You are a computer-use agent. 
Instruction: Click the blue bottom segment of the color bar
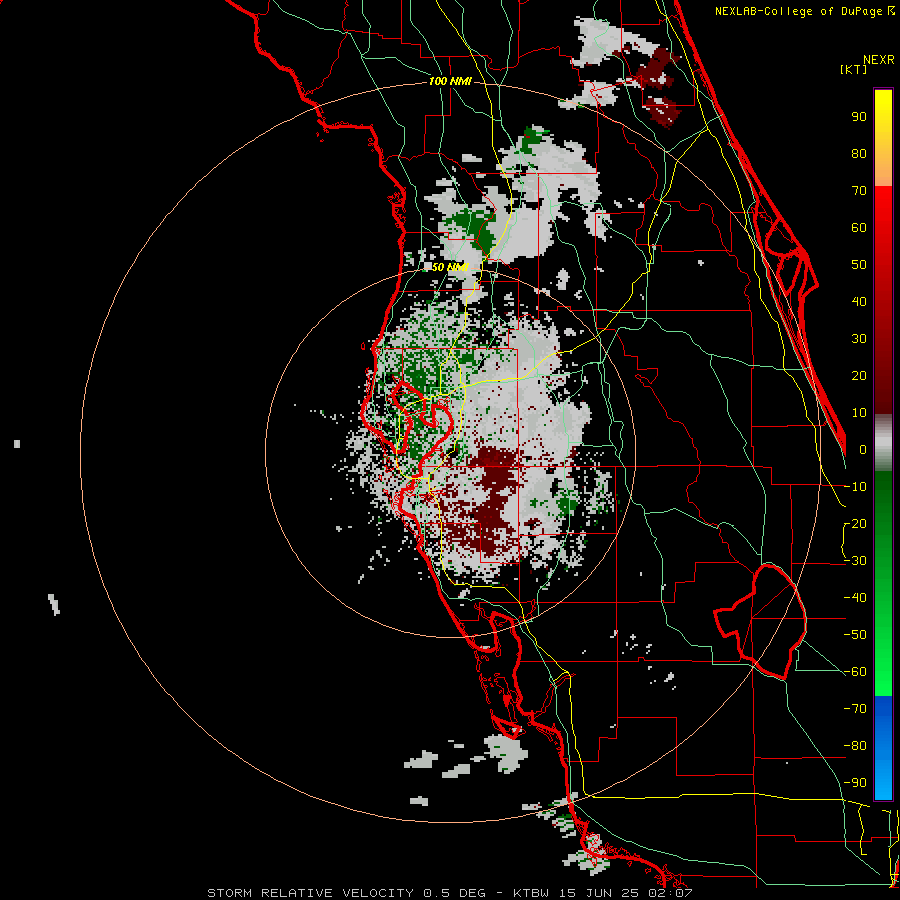click(x=883, y=748)
